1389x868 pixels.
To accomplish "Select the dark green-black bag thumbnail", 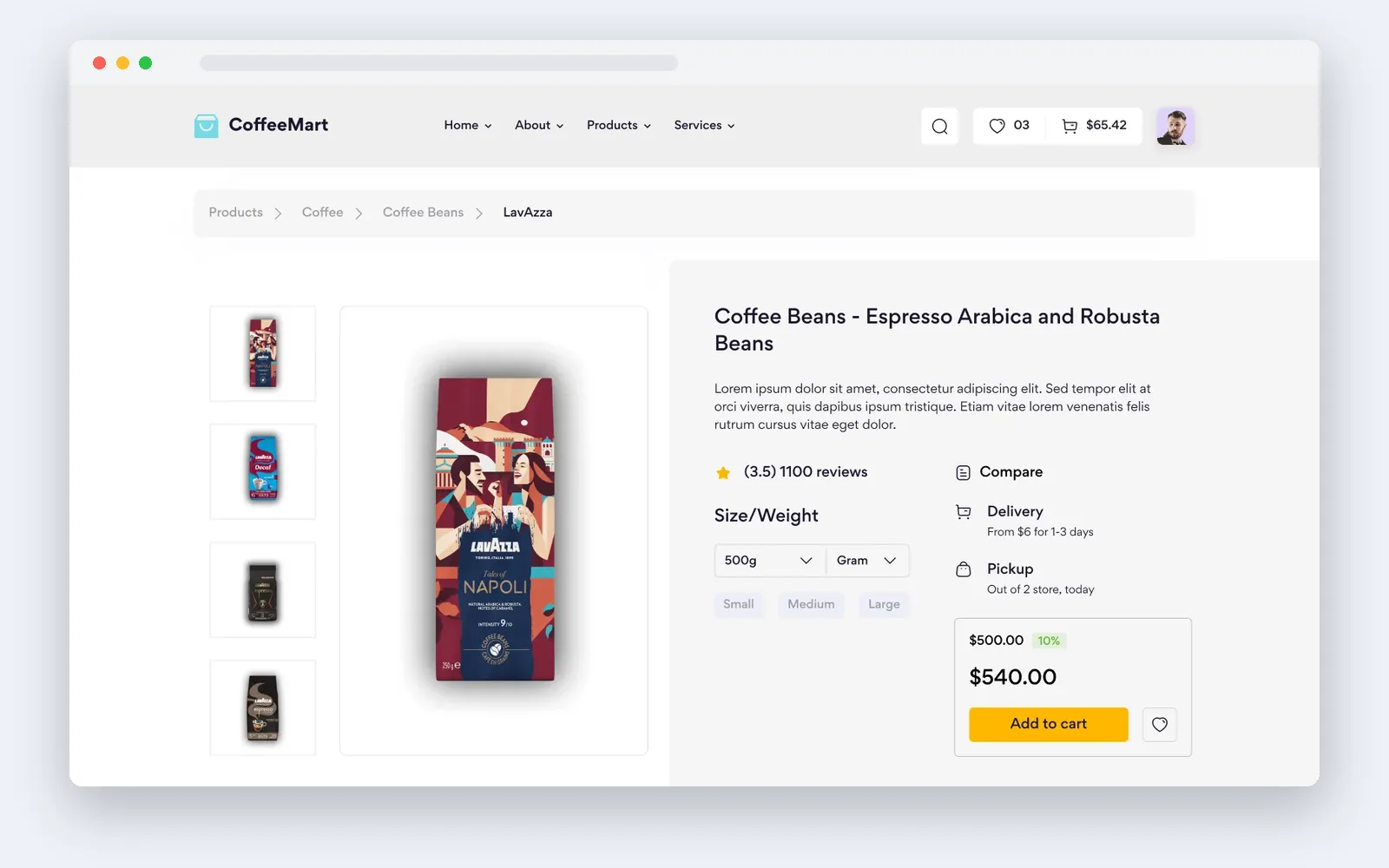I will point(263,590).
